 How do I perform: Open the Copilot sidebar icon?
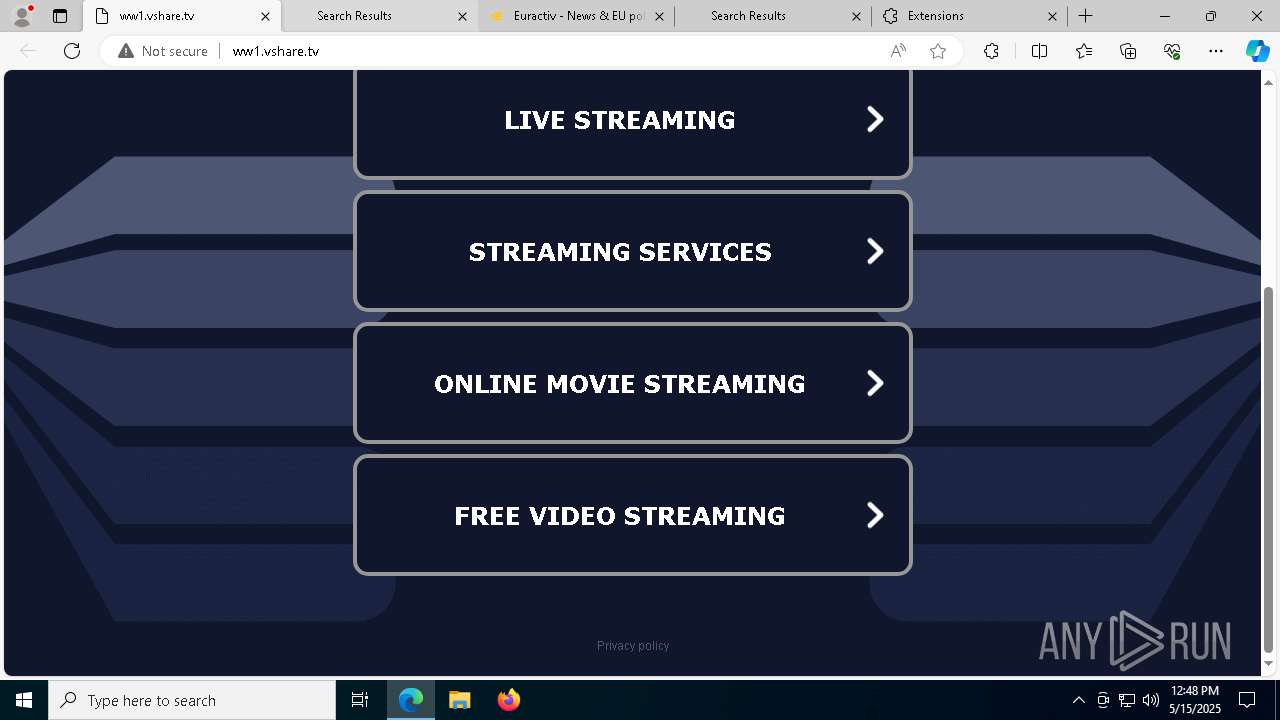(1257, 51)
